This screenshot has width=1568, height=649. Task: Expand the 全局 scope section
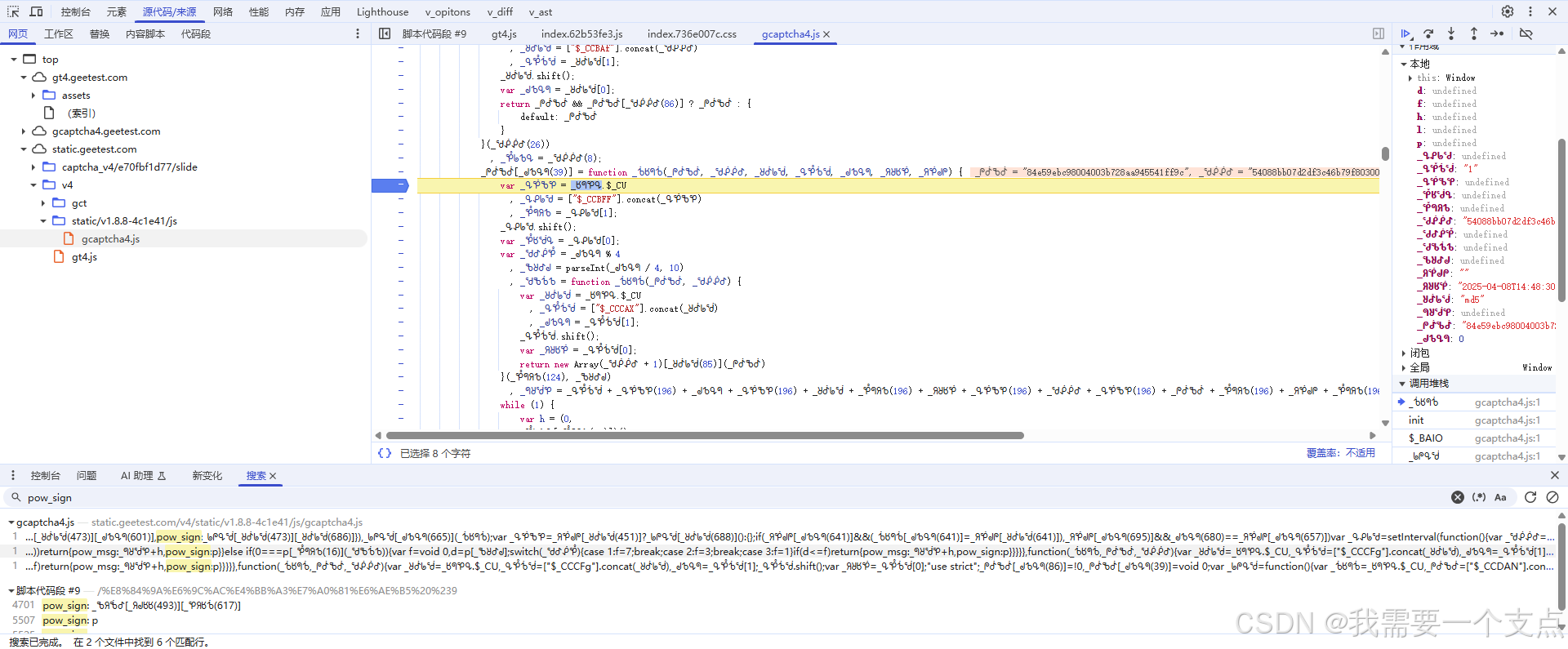coord(1404,368)
